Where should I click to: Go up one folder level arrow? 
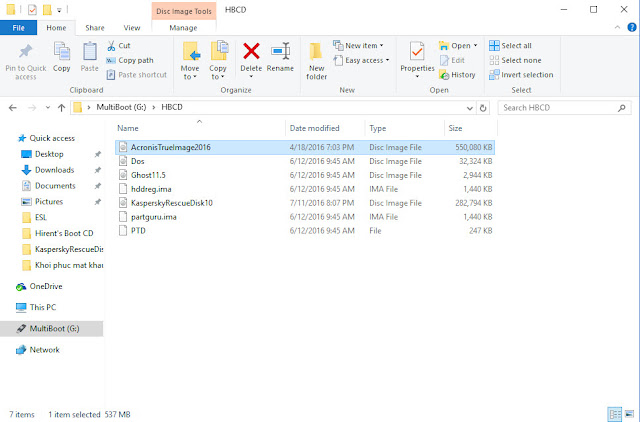61,108
